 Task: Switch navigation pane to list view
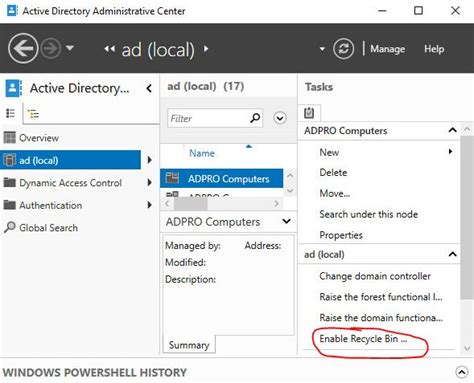click(x=11, y=113)
